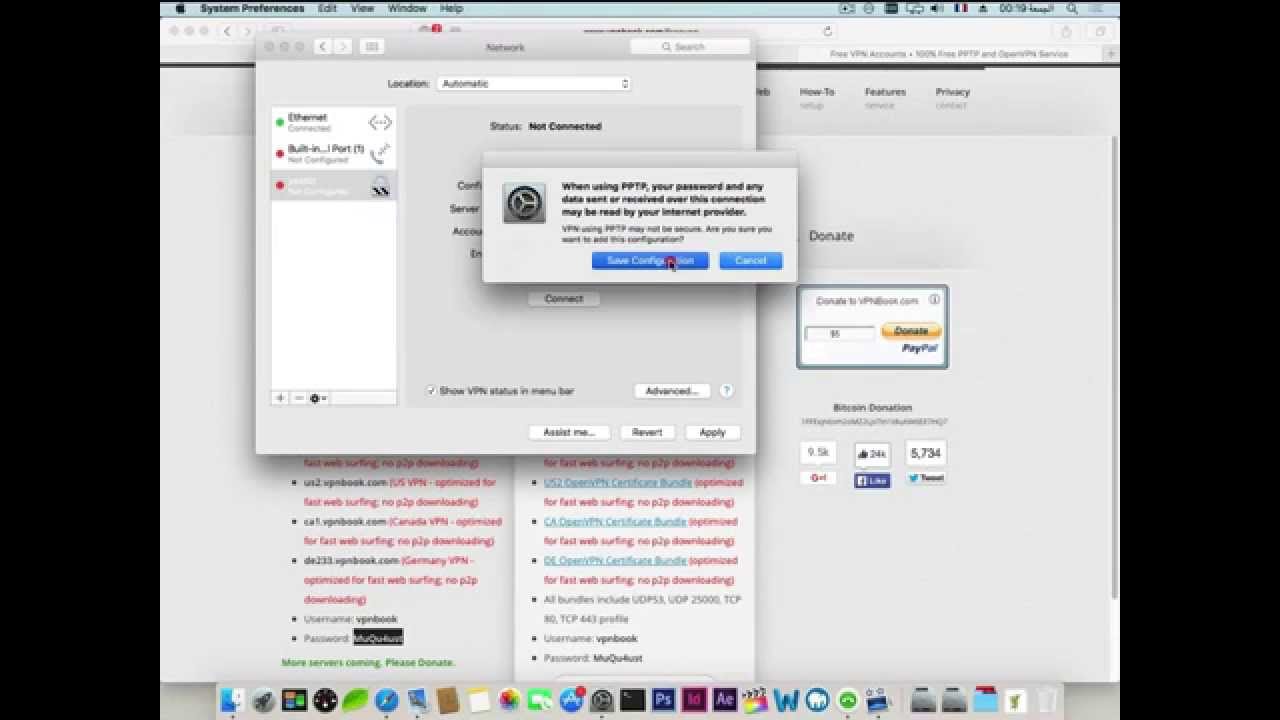Image resolution: width=1280 pixels, height=720 pixels.
Task: Click the Assist me button
Action: pyautogui.click(x=569, y=433)
